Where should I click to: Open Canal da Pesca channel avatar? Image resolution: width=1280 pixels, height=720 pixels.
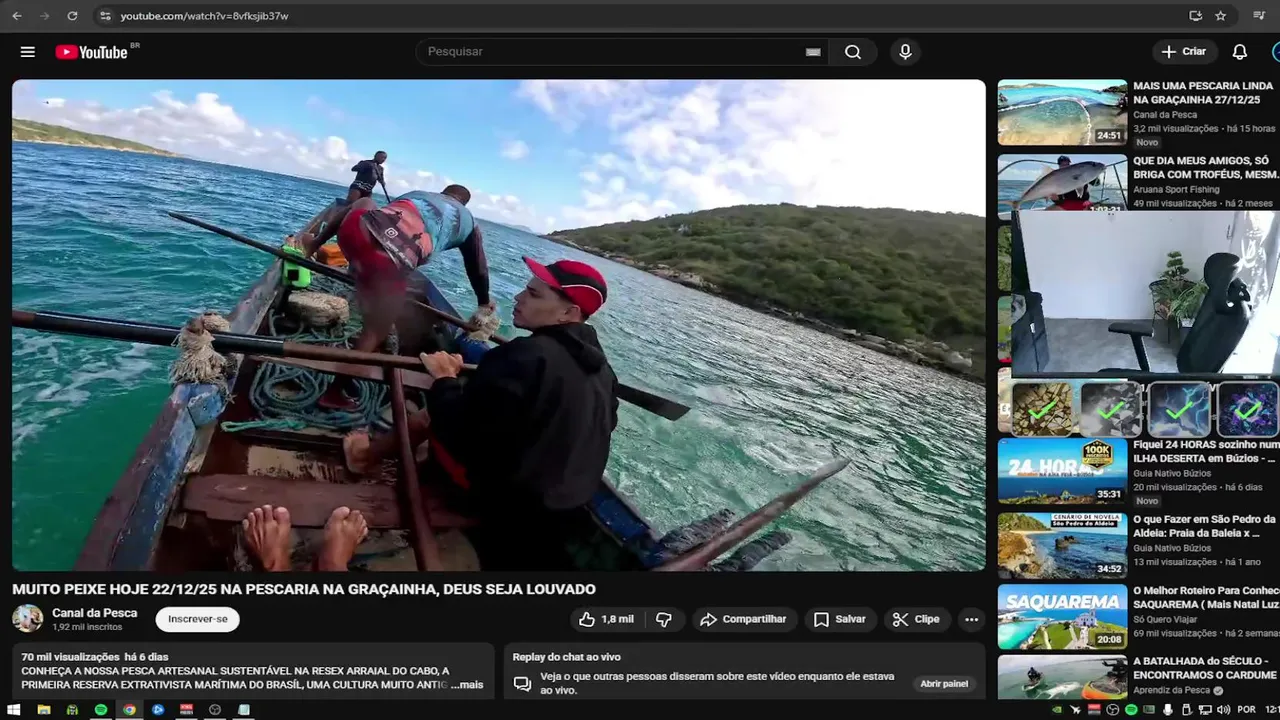coord(27,619)
